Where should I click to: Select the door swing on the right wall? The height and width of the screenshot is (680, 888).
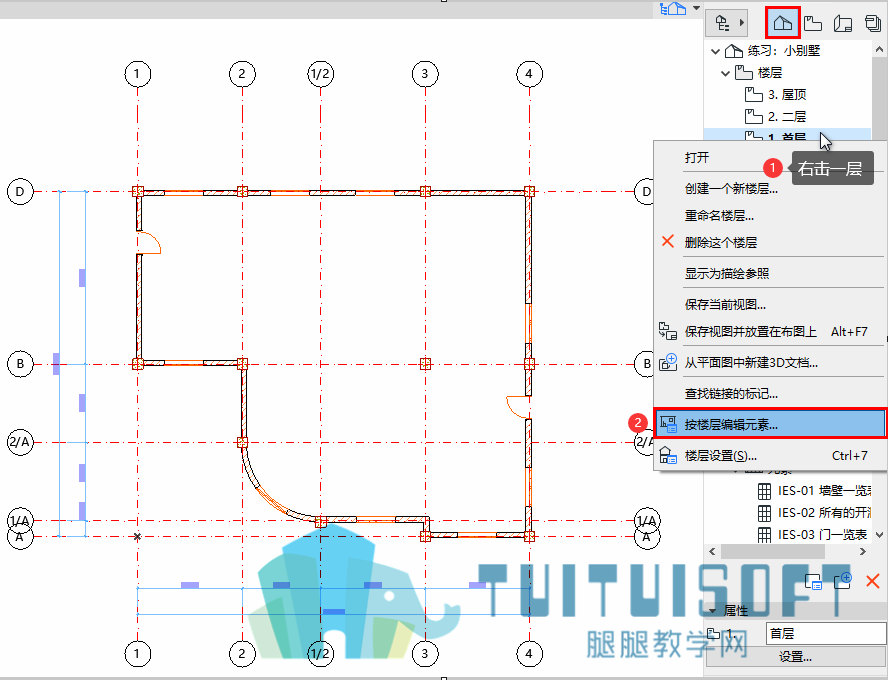pos(518,408)
